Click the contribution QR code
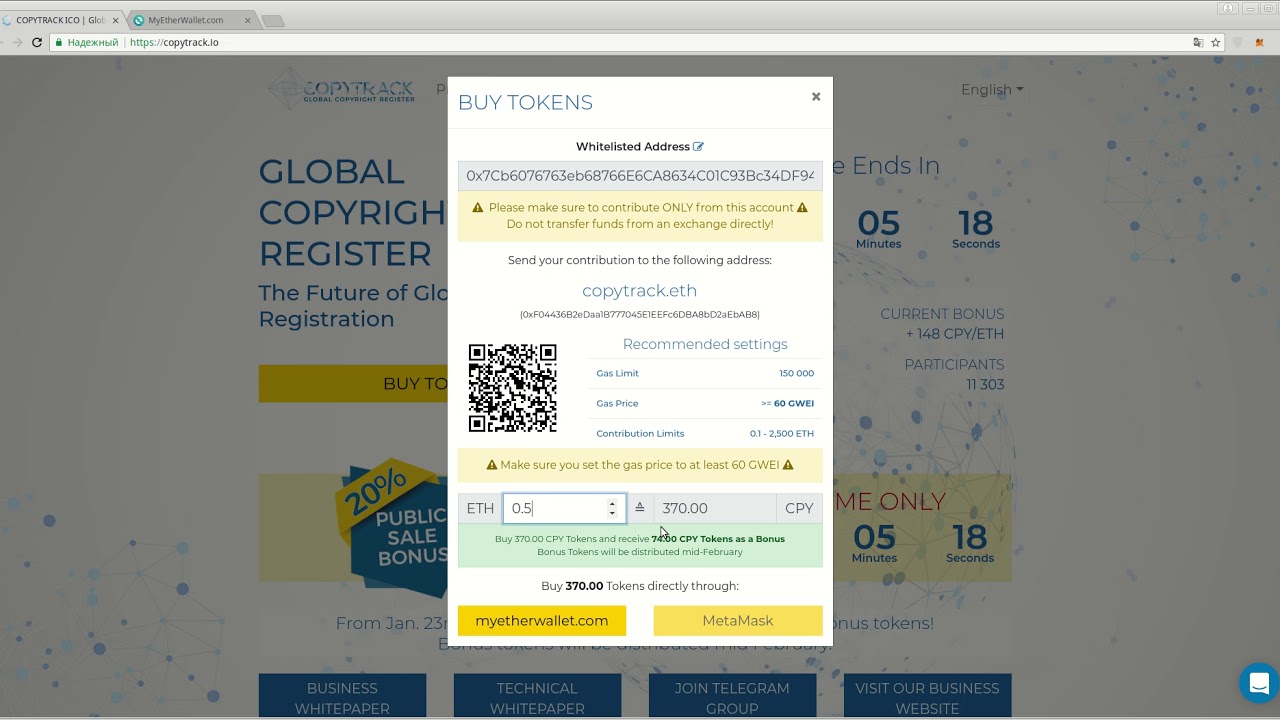 (513, 388)
